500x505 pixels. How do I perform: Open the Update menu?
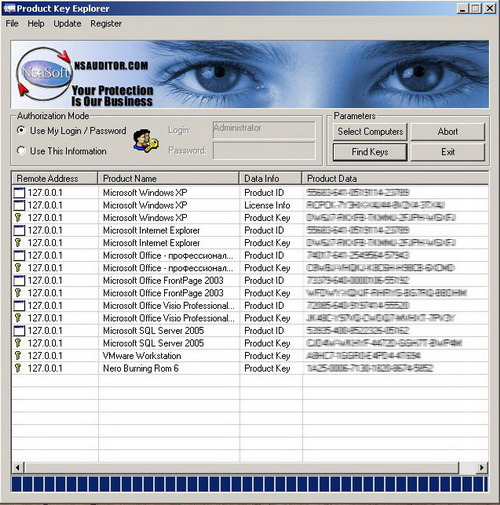pos(67,24)
